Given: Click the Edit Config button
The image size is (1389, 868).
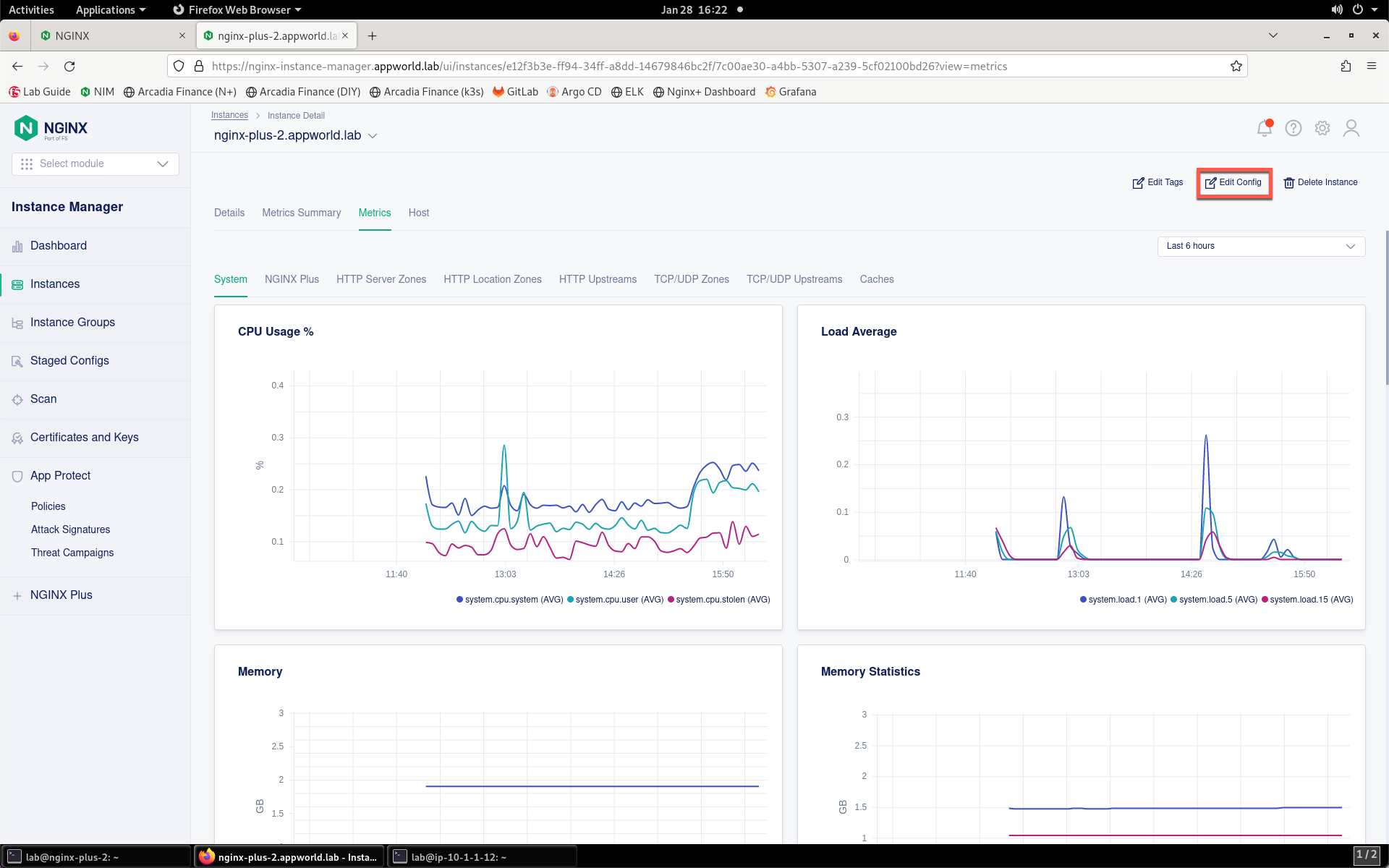Looking at the screenshot, I should pyautogui.click(x=1233, y=183).
